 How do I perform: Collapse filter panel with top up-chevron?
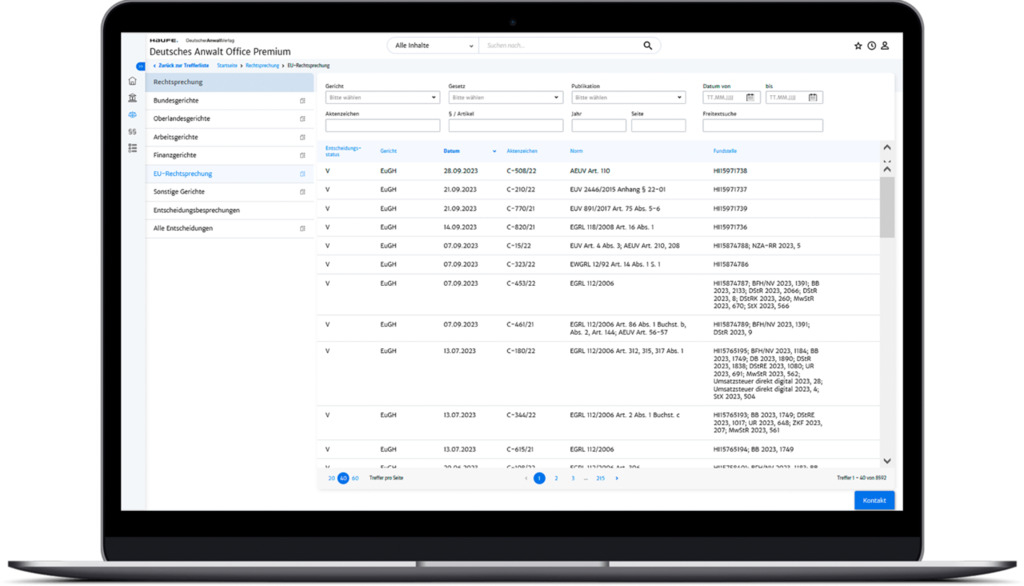[887, 148]
